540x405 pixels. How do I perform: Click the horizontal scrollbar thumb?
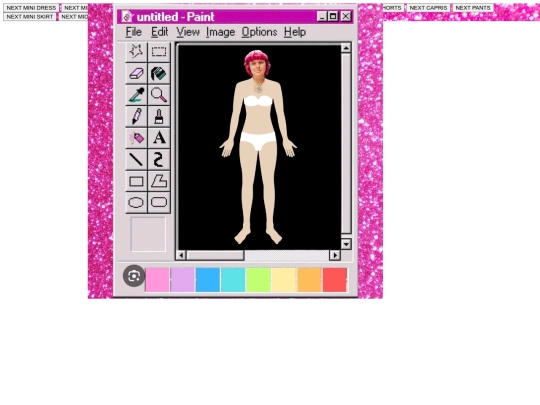coord(215,255)
